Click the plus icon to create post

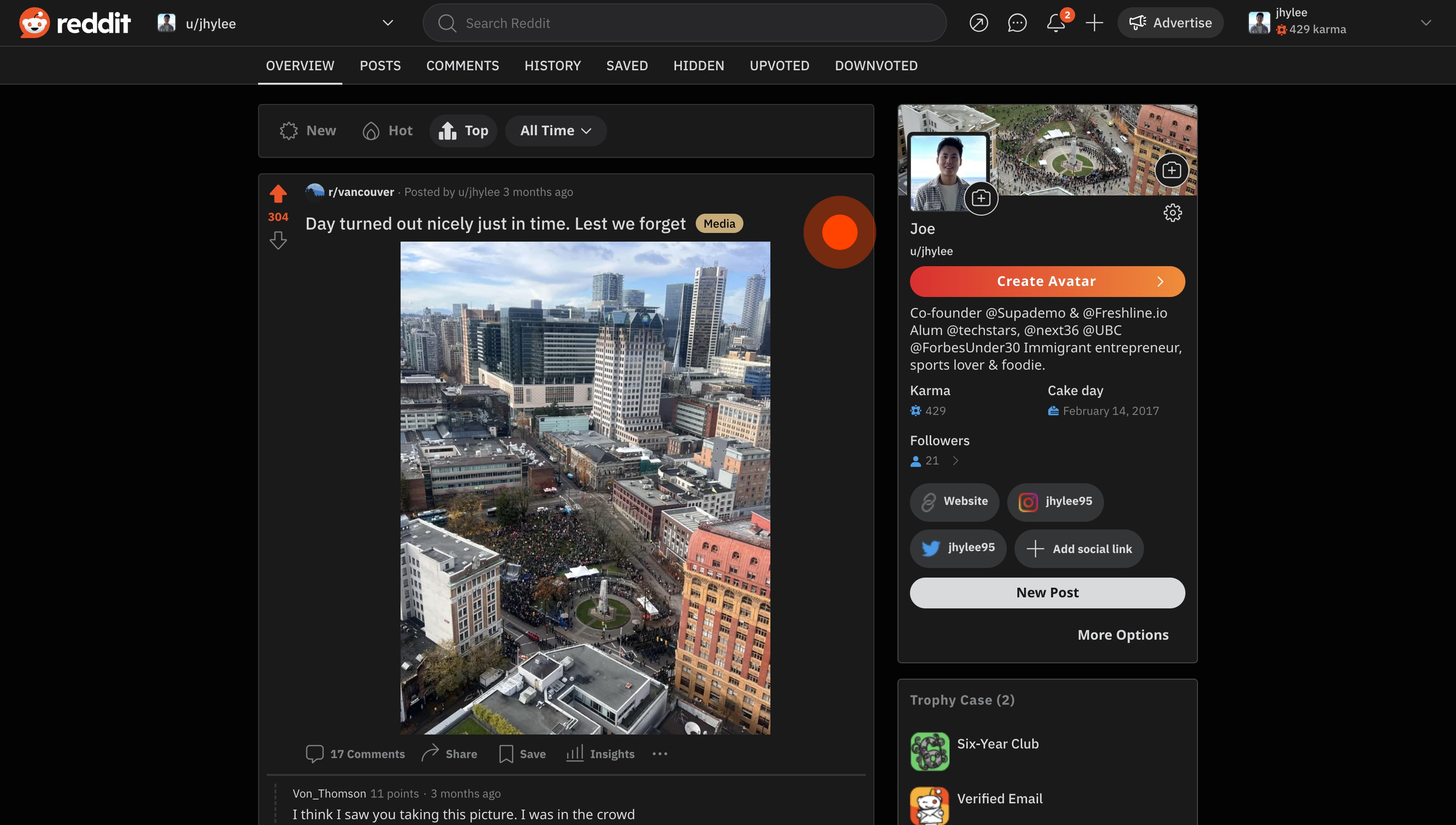(x=1094, y=23)
